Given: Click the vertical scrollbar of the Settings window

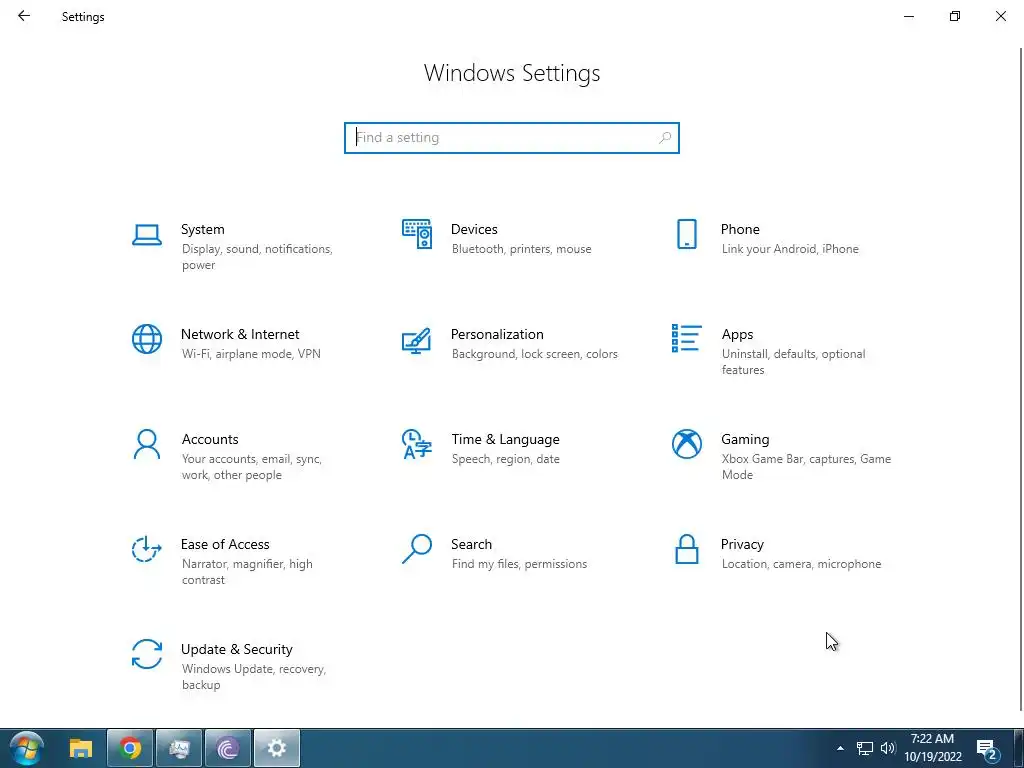Looking at the screenshot, I should 1021,379.
